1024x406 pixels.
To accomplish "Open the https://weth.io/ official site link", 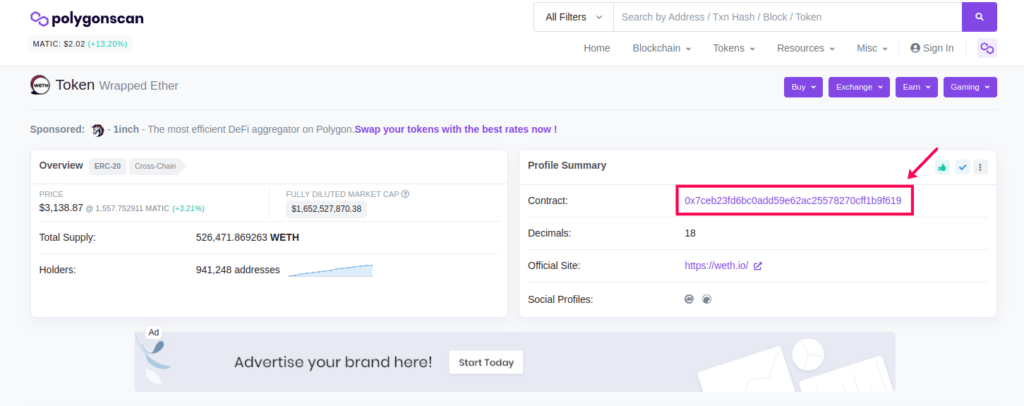I will (x=716, y=266).
